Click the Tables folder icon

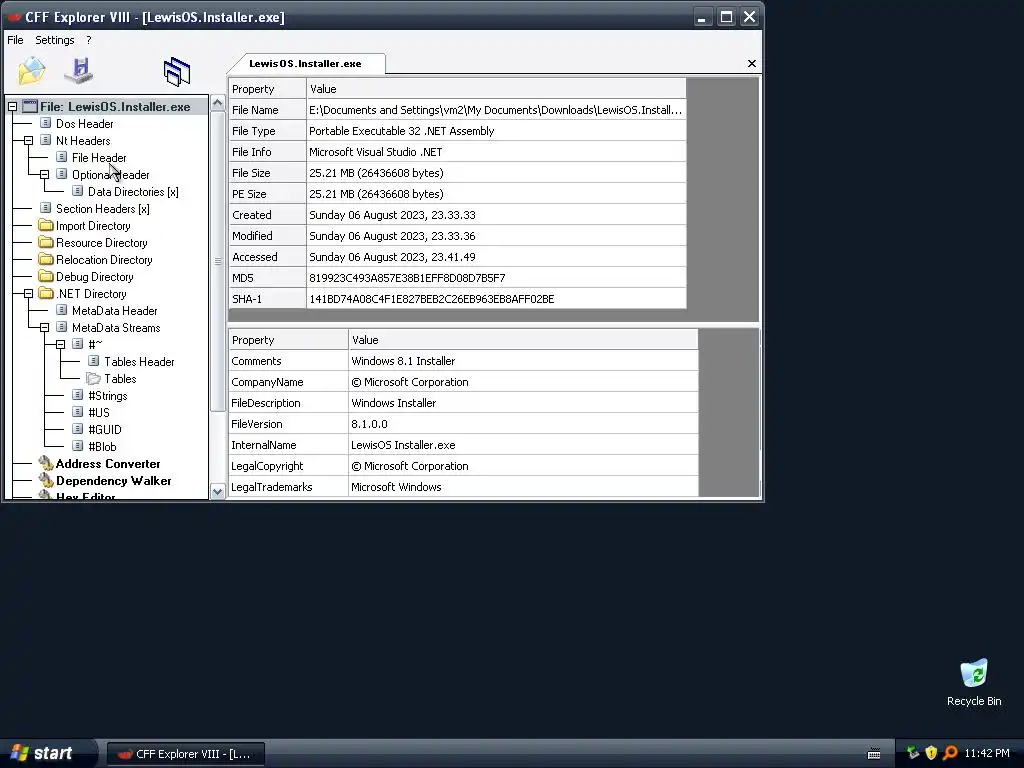pyautogui.click(x=93, y=378)
